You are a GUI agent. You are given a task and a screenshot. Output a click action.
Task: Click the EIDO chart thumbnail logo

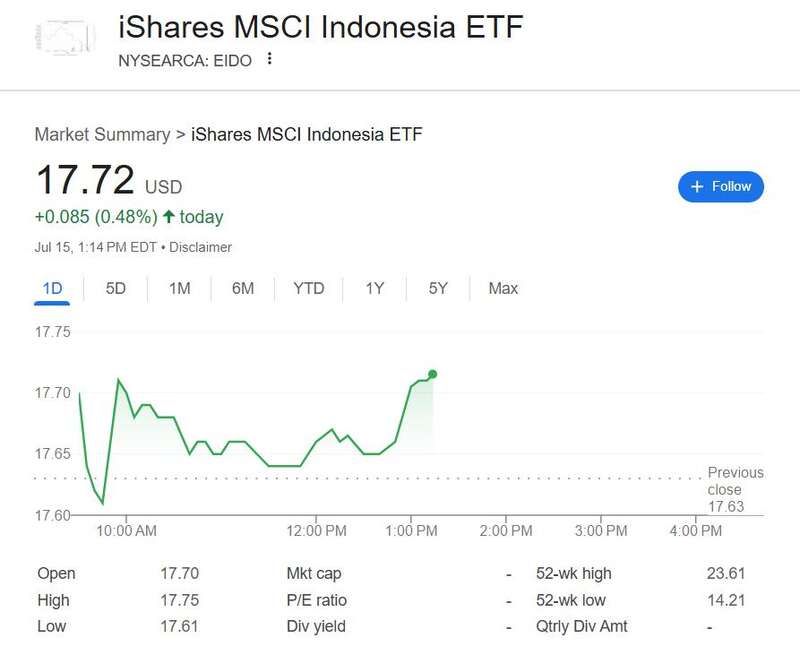[x=65, y=37]
